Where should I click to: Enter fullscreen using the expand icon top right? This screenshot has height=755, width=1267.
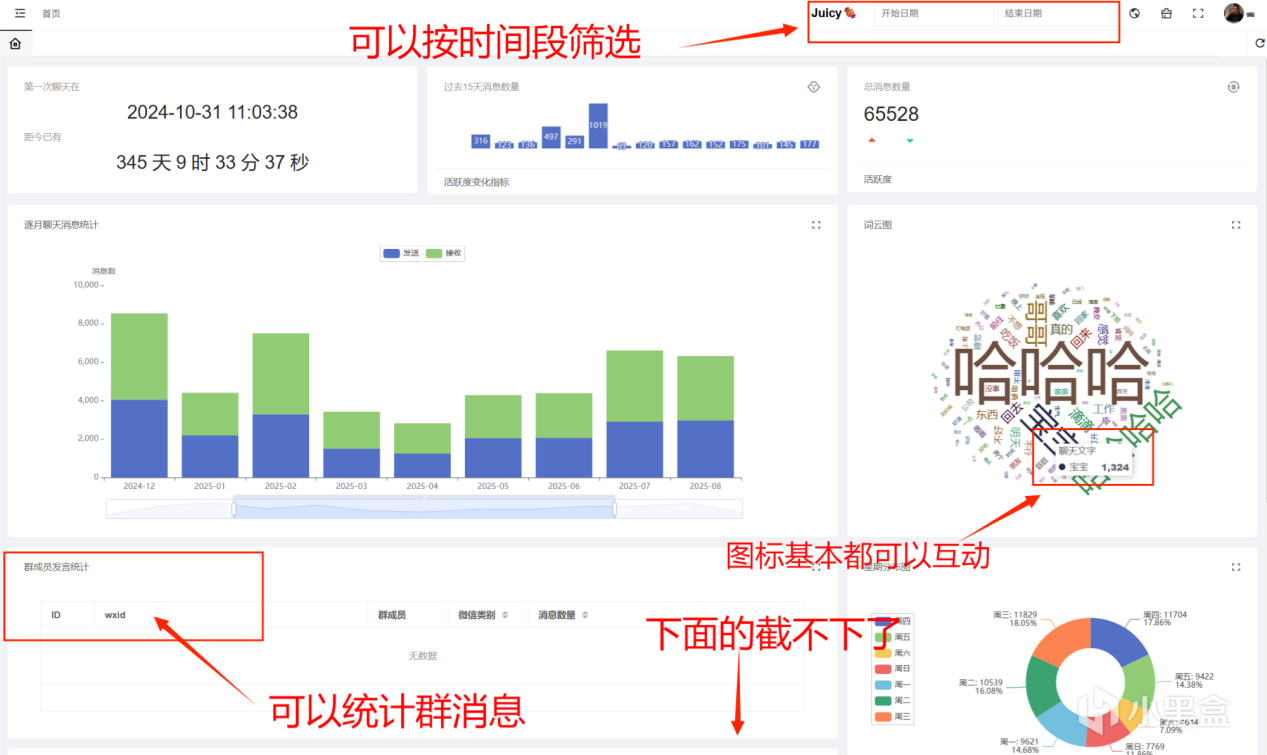1199,13
